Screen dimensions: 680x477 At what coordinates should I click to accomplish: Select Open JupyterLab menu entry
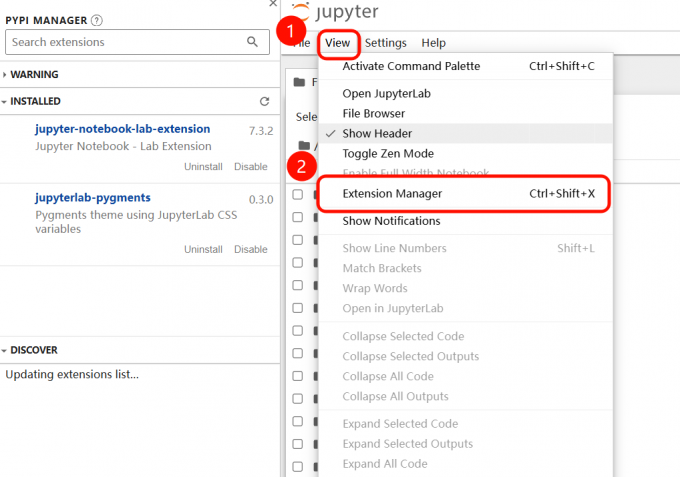(x=466, y=94)
